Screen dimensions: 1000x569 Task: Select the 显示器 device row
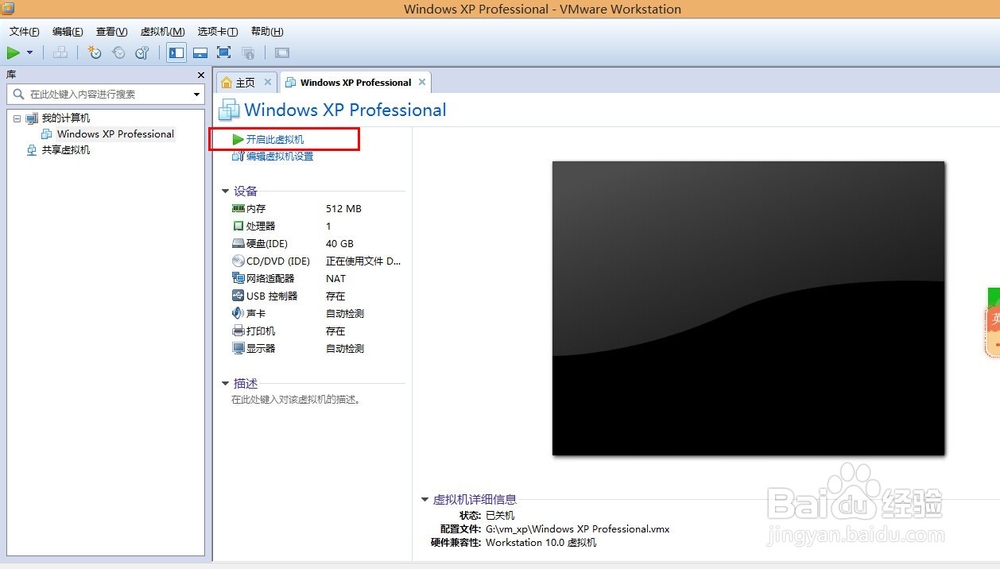pos(316,348)
